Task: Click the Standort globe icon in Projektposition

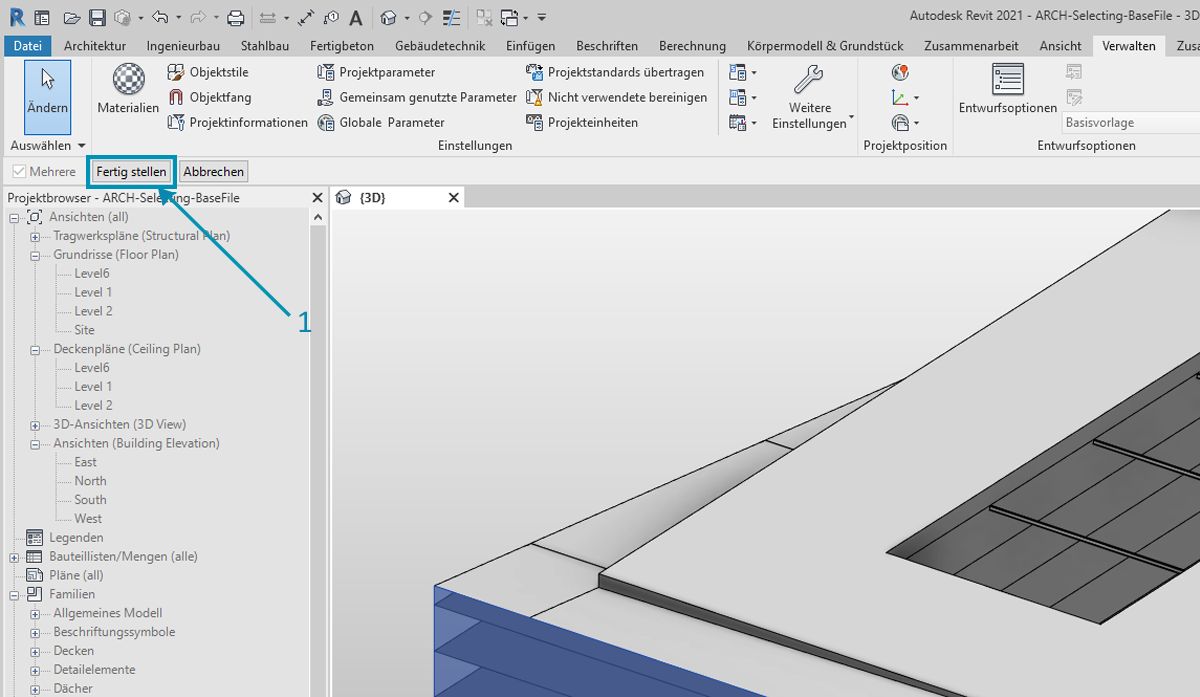Action: point(901,72)
